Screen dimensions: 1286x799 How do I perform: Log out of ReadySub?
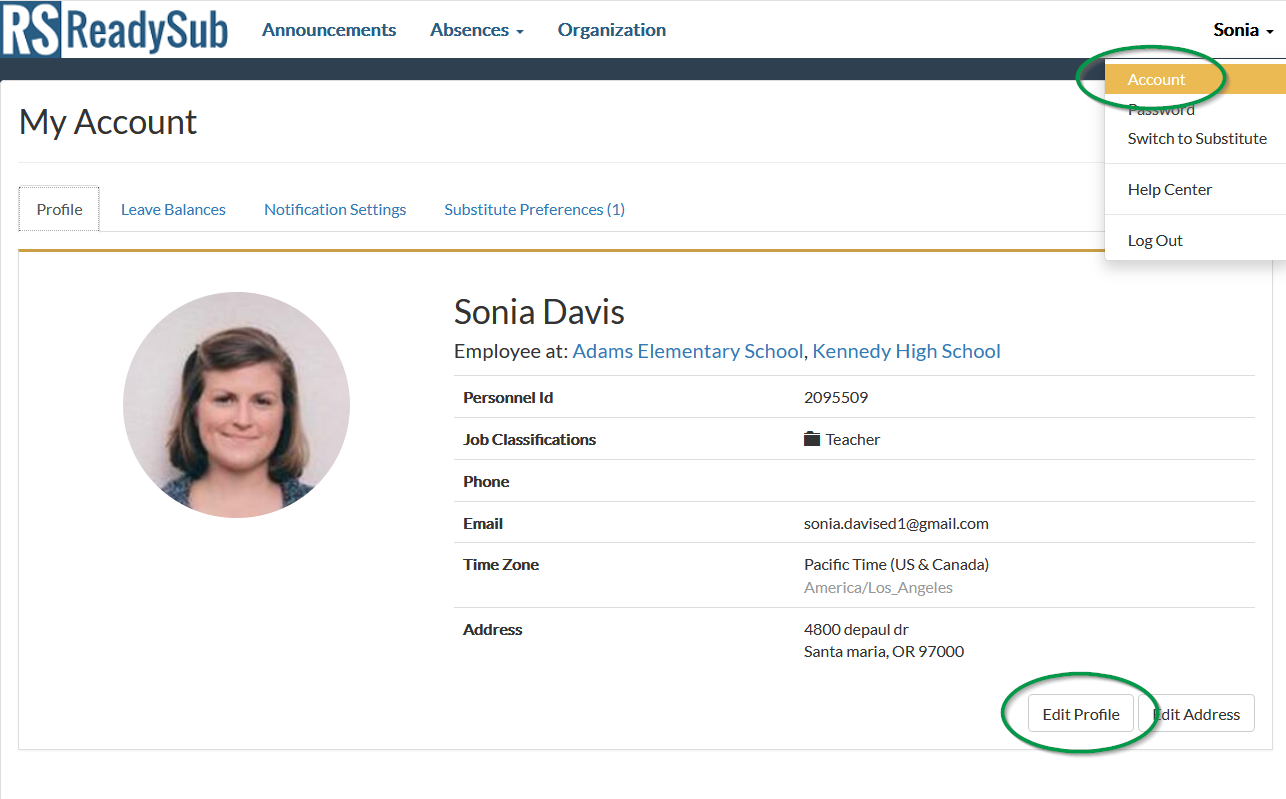[1155, 240]
